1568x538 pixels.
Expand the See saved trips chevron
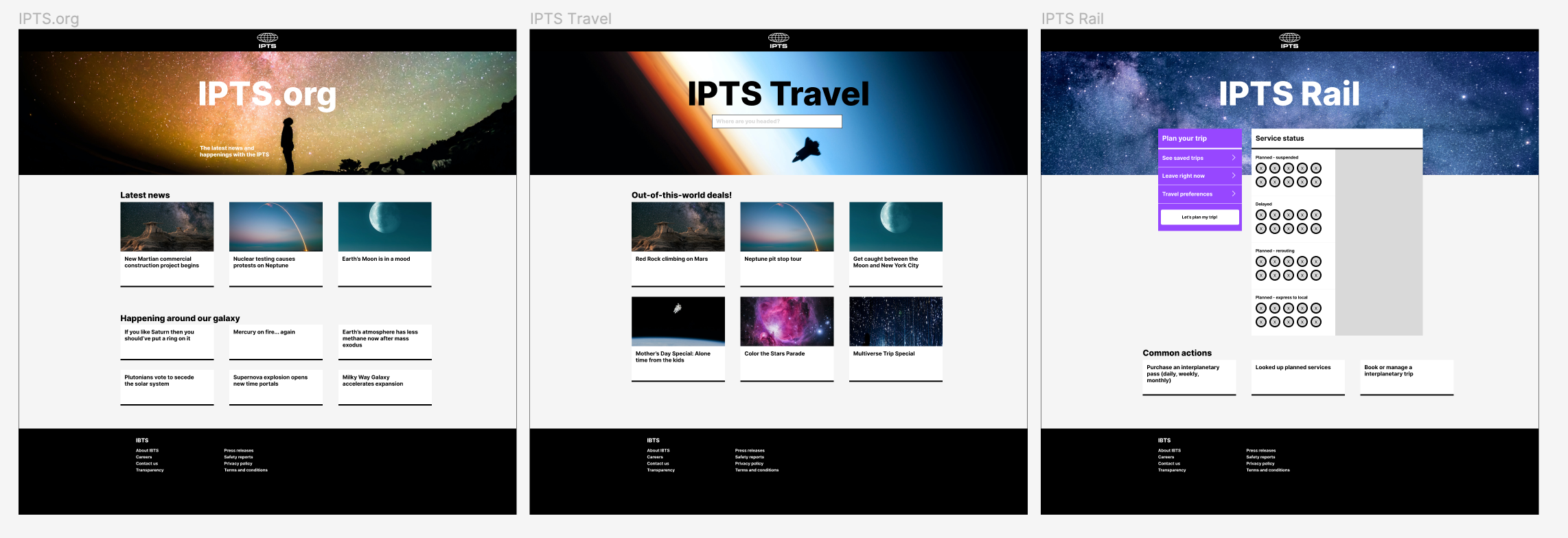click(x=1234, y=158)
